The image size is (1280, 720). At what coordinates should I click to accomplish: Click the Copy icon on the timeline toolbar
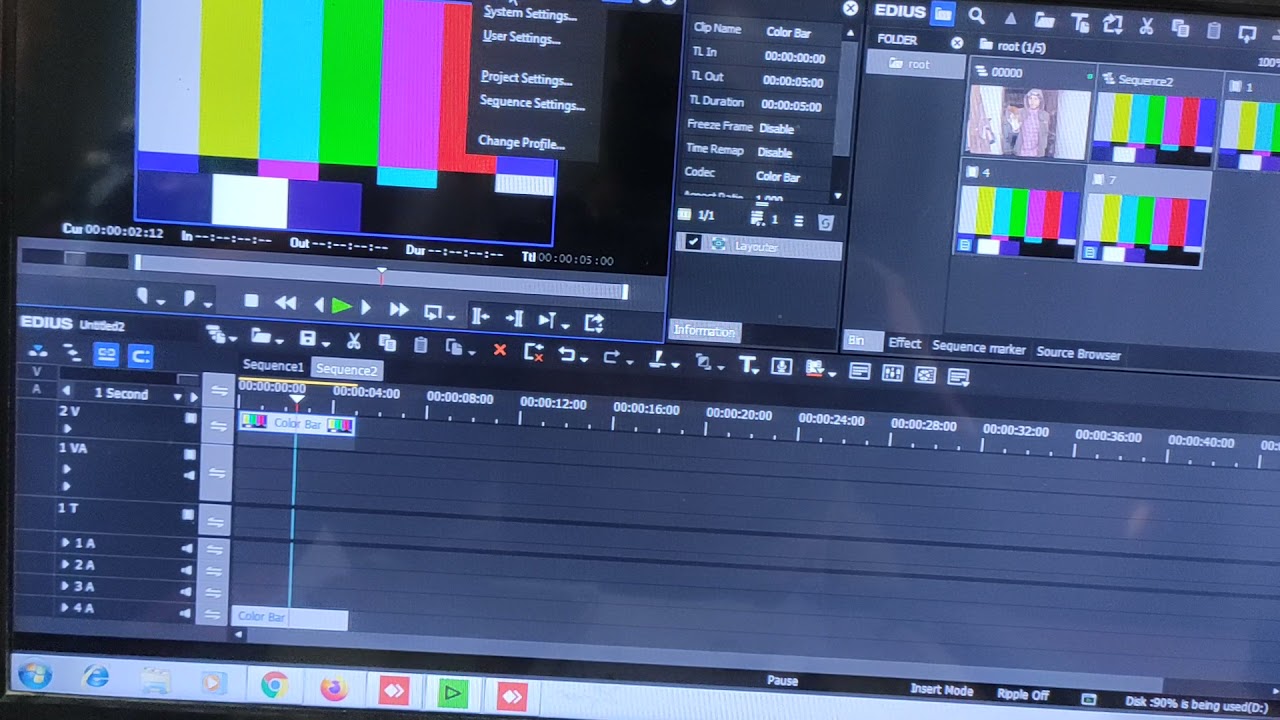(387, 344)
